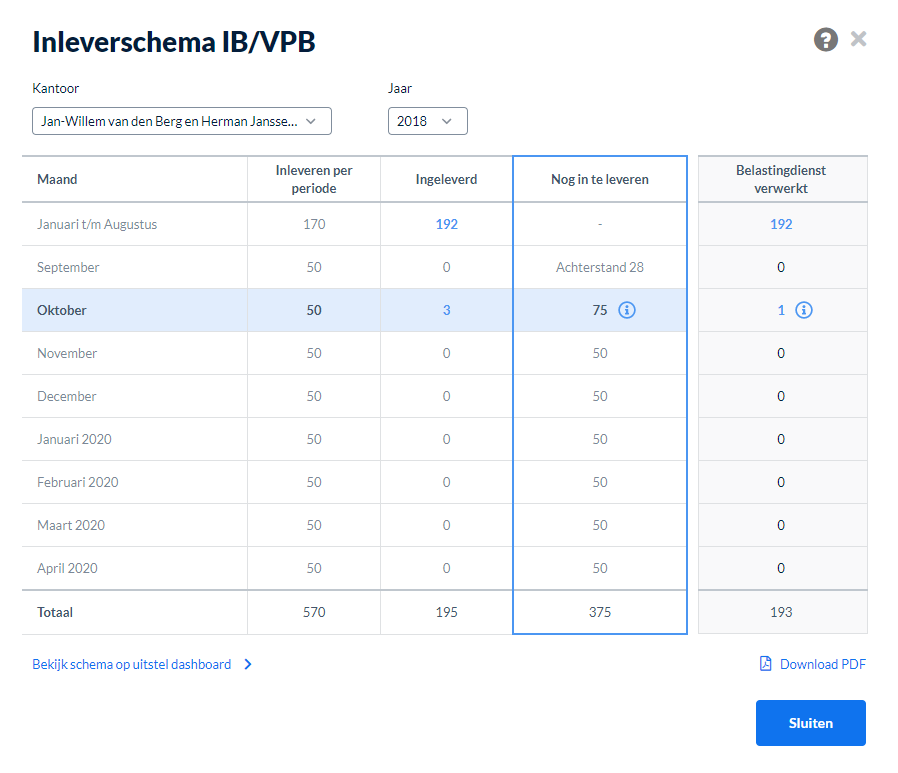Select the Oktober row
This screenshot has width=898, height=773.
point(354,310)
